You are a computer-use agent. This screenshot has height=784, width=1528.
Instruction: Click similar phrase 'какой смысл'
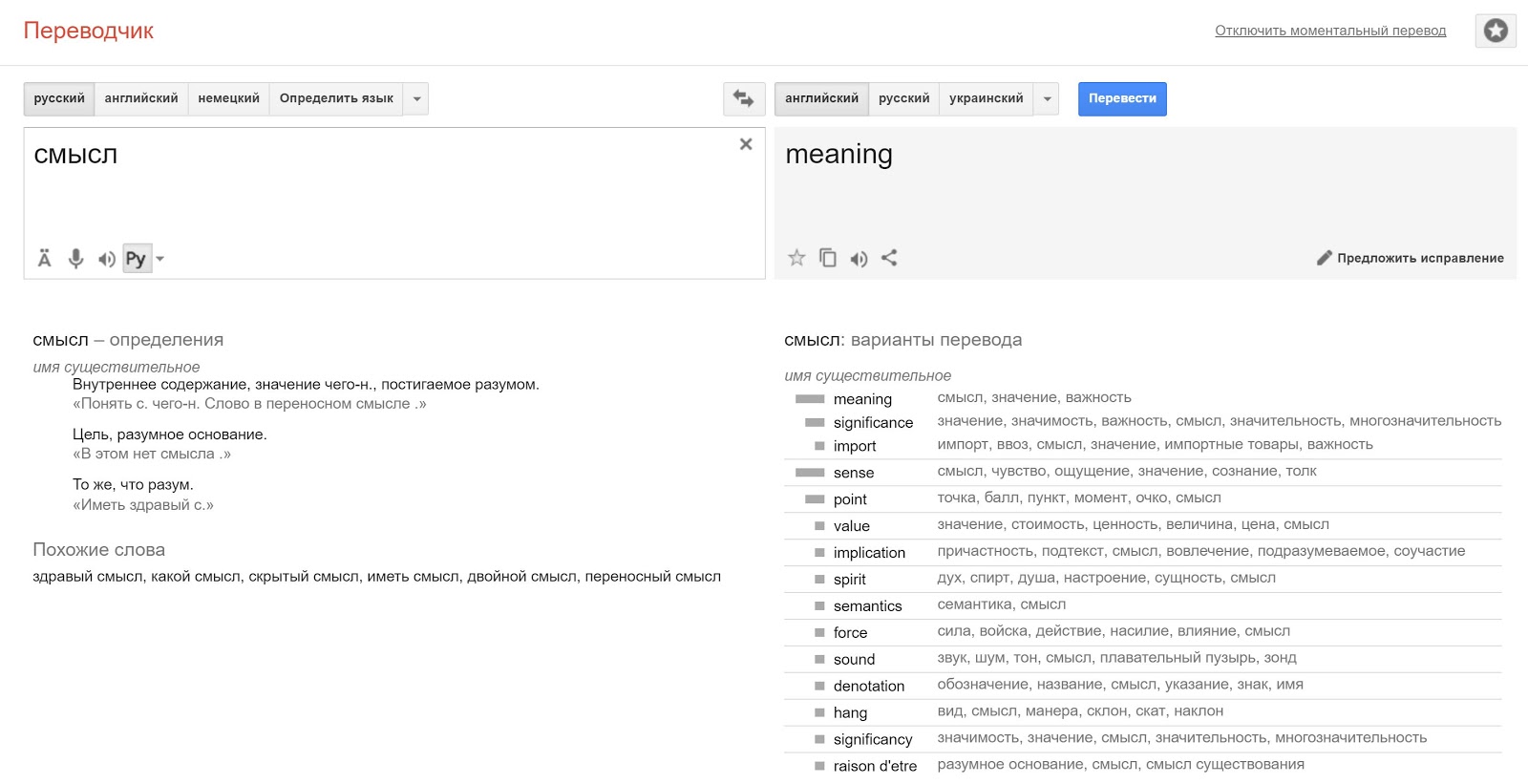click(x=196, y=577)
